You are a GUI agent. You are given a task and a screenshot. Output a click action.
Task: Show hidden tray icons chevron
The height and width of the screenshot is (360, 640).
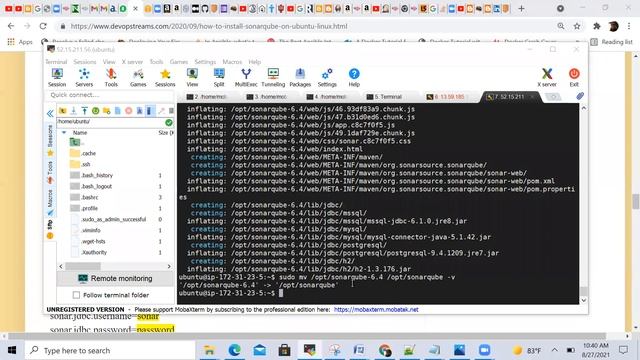click(x=554, y=350)
